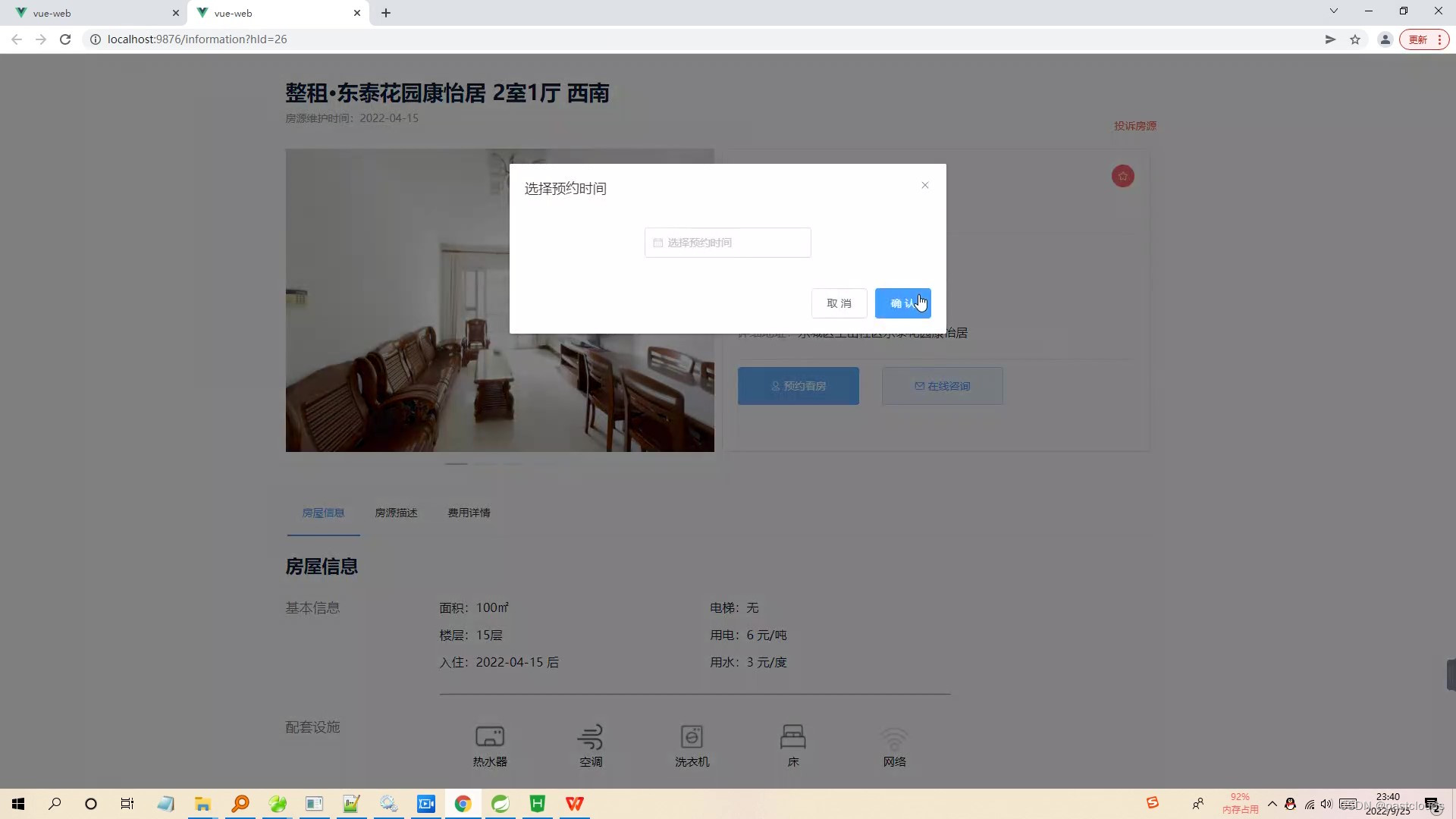Open the browser tab search dropdown chevron

coord(1332,11)
